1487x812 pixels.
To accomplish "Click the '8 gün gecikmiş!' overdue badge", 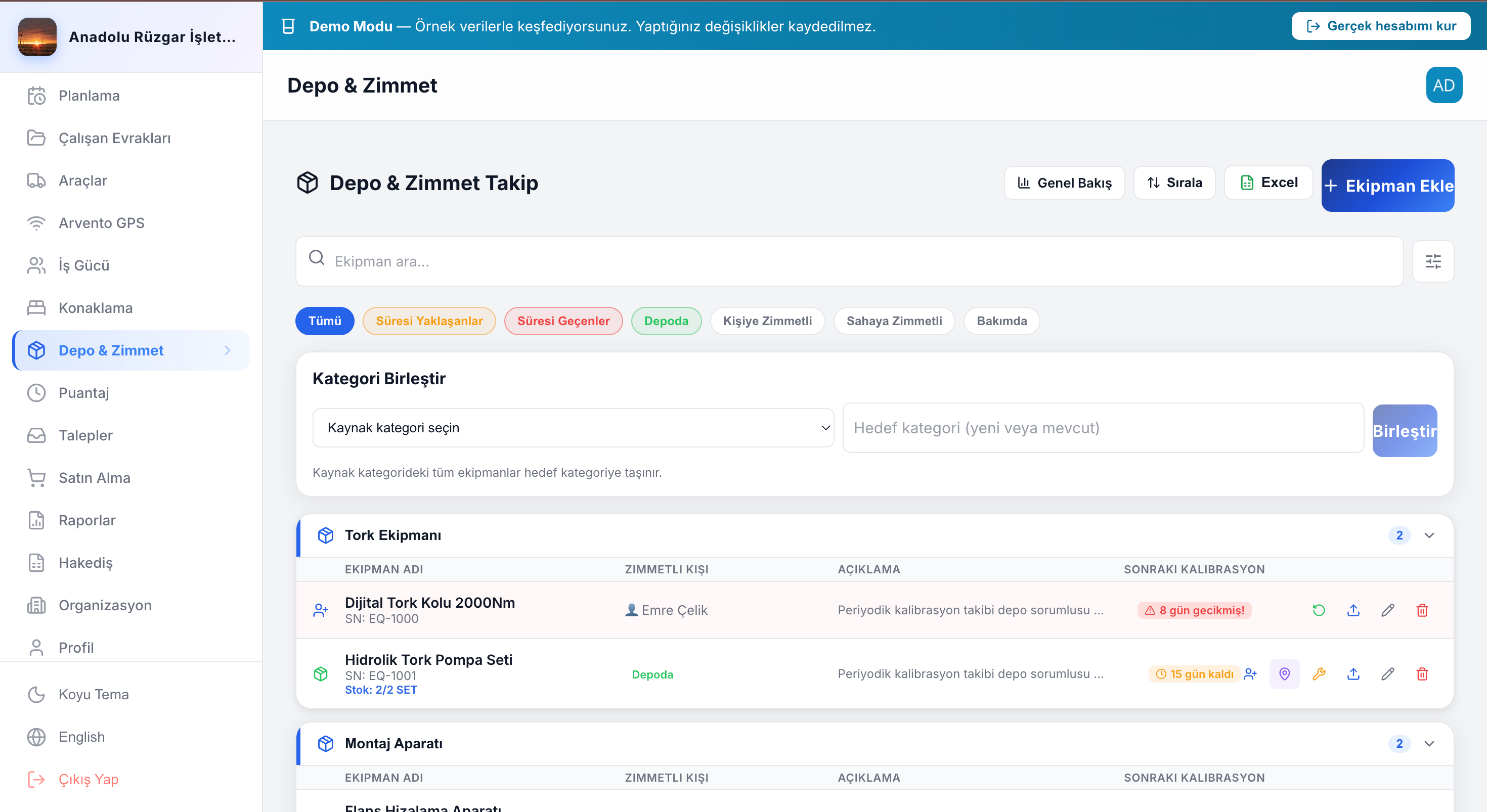I will coord(1194,610).
